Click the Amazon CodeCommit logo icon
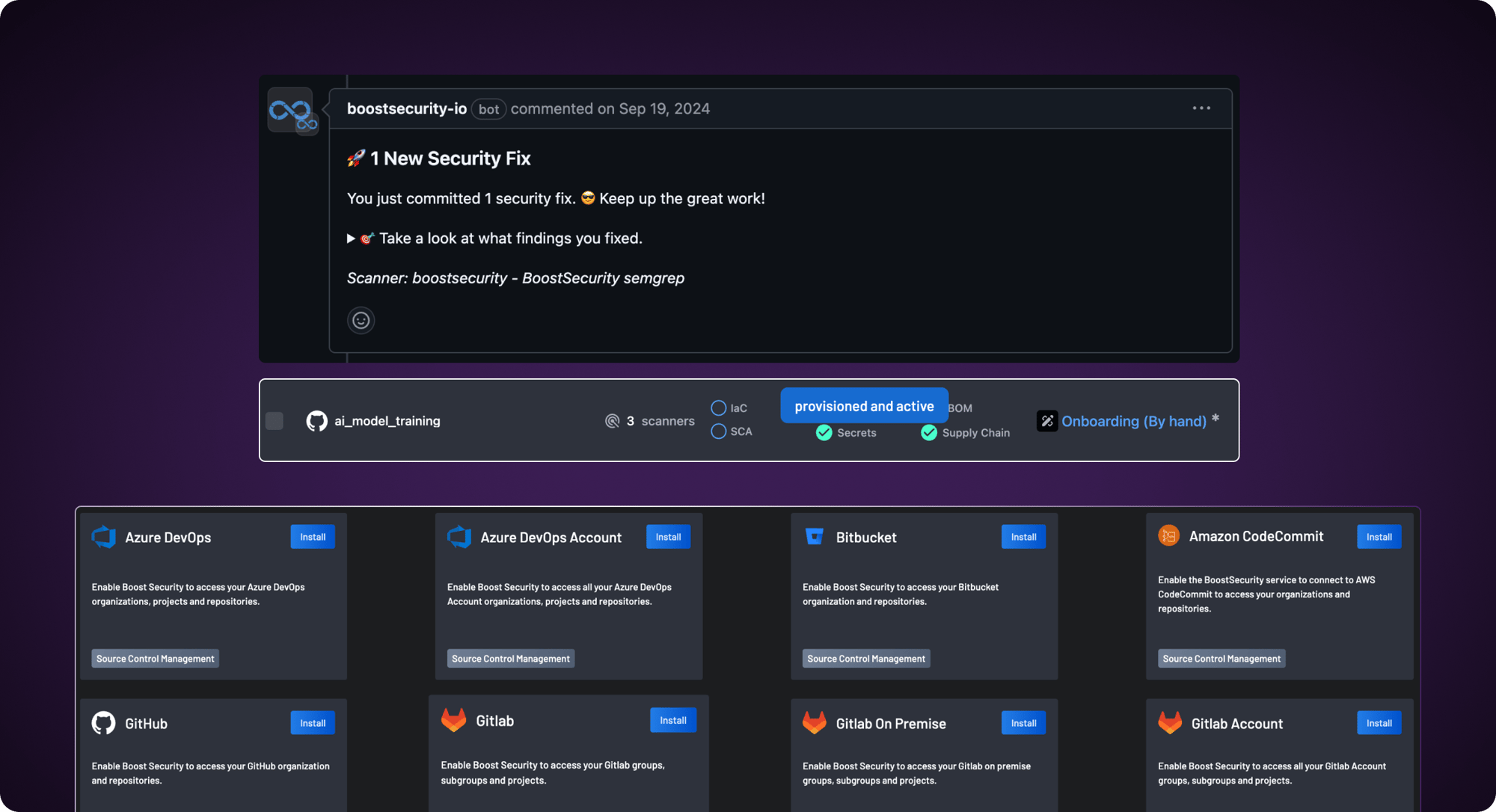This screenshot has height=812, width=1496. pos(1169,535)
